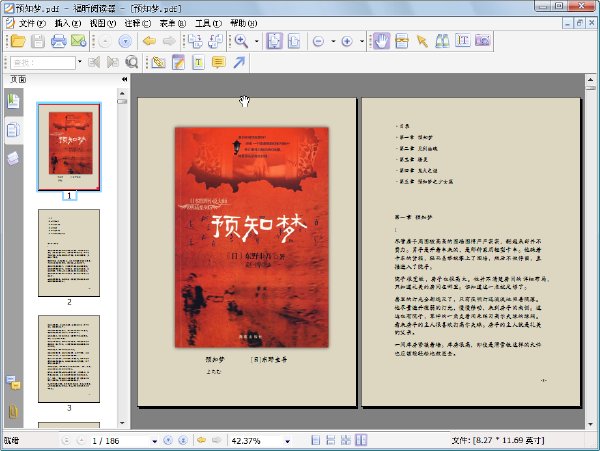The image size is (600, 451).
Task: Choose the select text tool
Action: (401, 41)
